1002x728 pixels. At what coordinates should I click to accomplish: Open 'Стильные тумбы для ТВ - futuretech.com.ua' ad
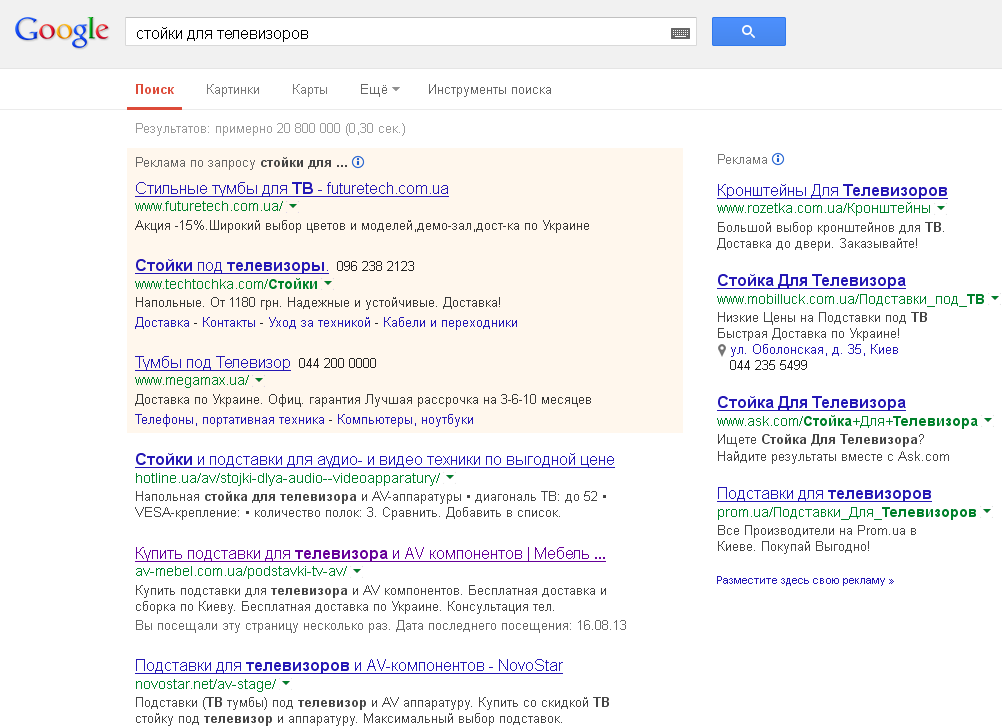pyautogui.click(x=292, y=189)
